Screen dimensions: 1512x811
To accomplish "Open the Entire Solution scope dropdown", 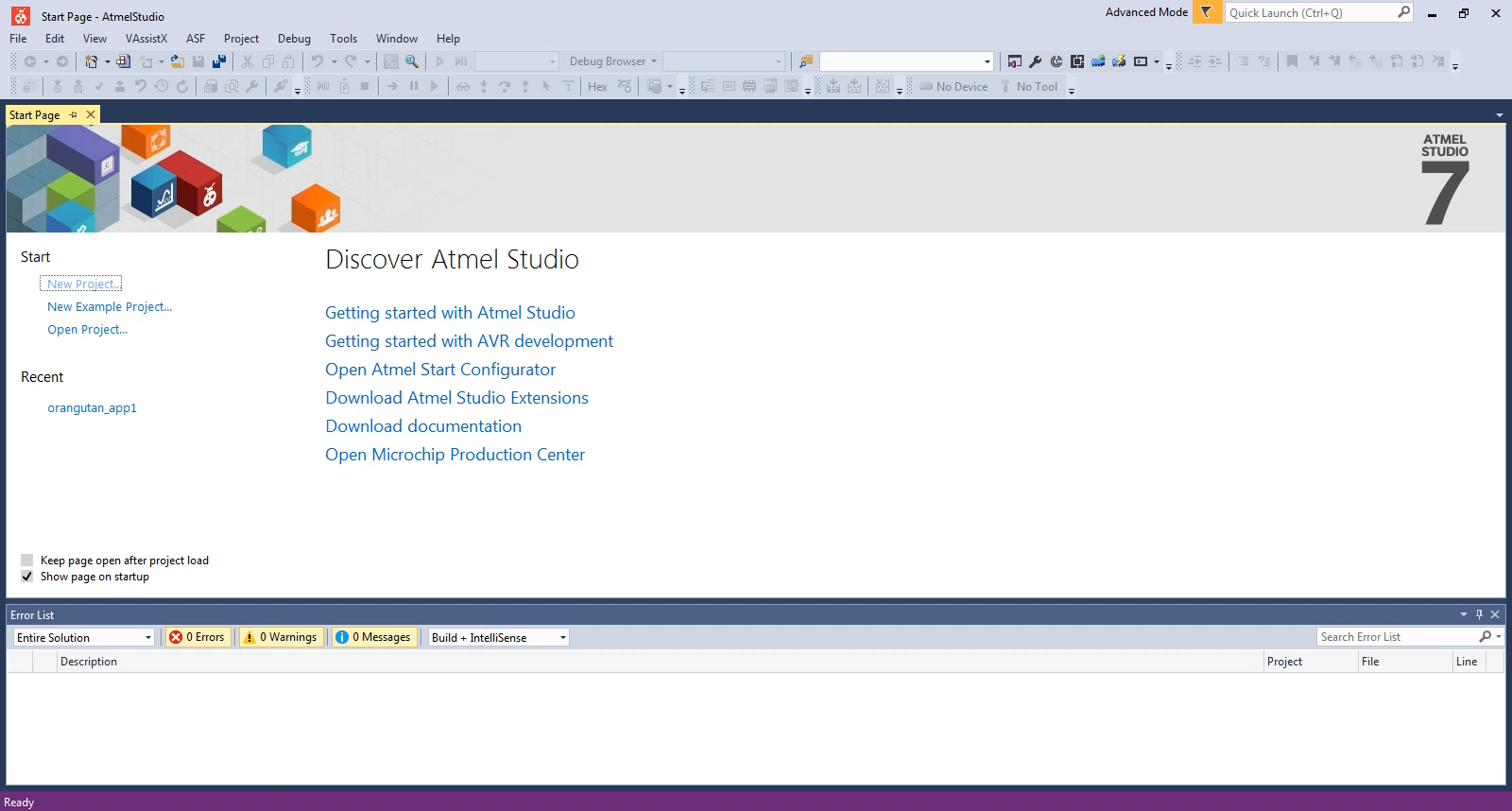I will 83,637.
